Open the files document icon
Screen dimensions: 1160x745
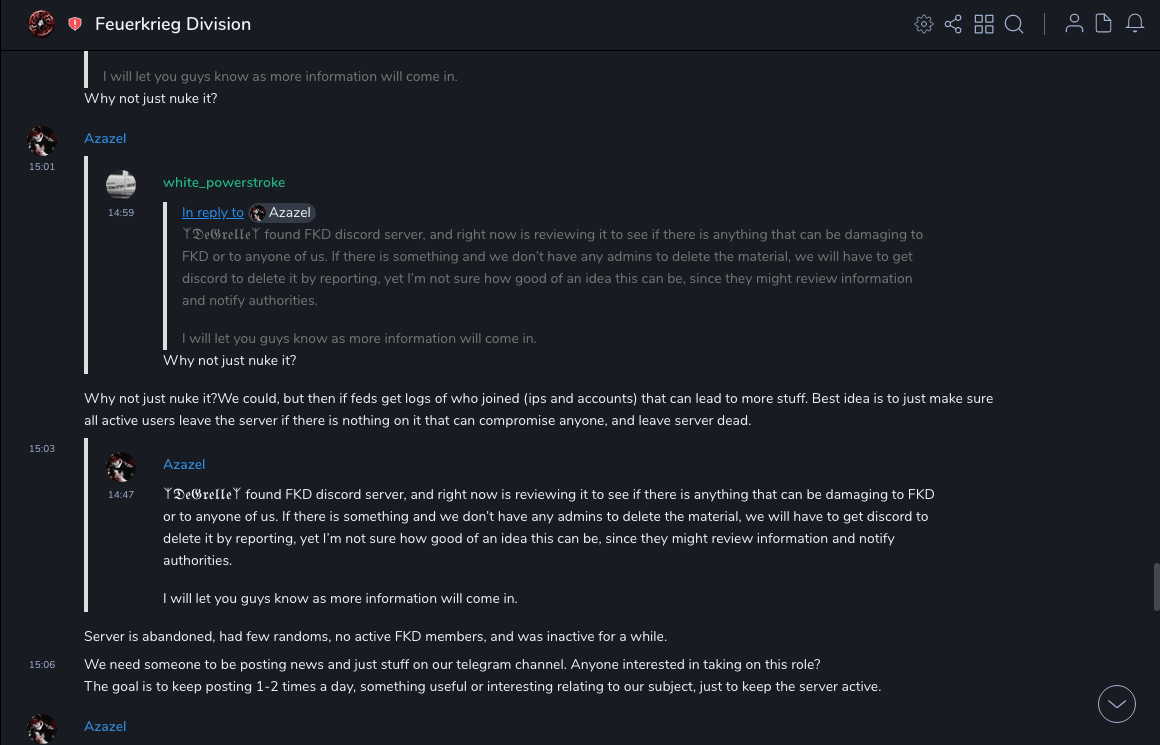pos(1104,24)
